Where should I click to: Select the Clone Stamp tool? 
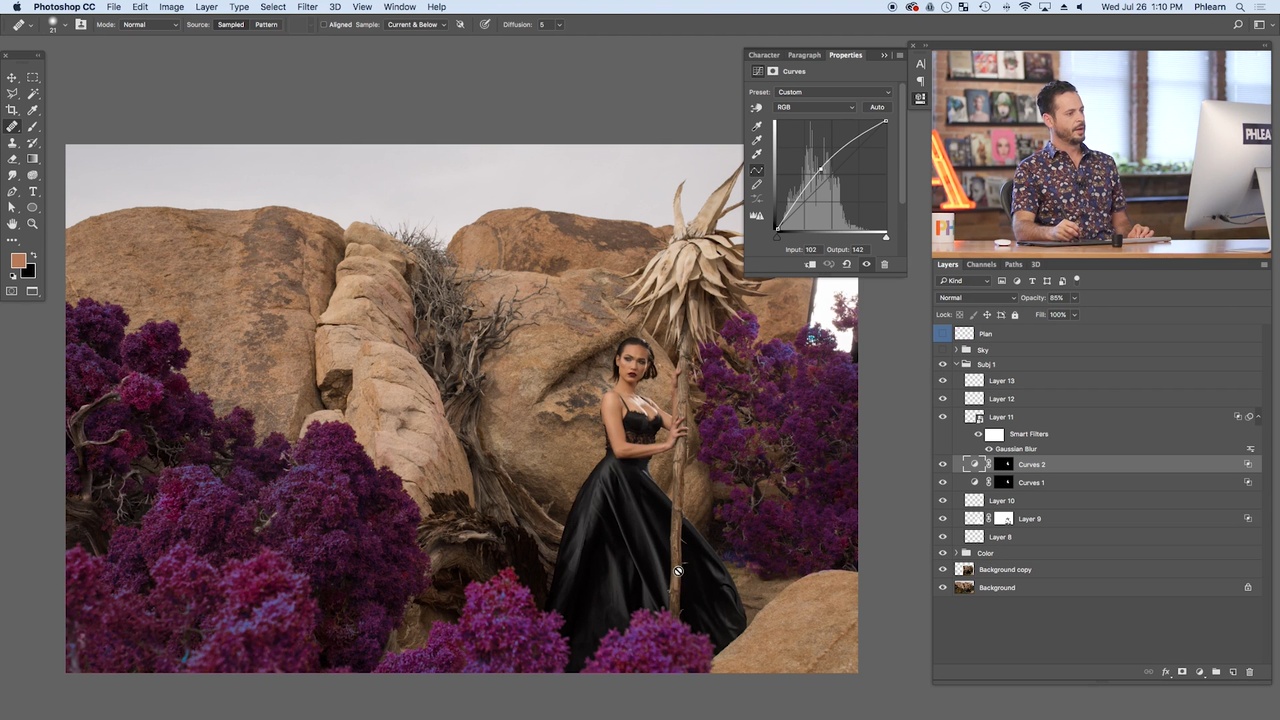(12, 143)
